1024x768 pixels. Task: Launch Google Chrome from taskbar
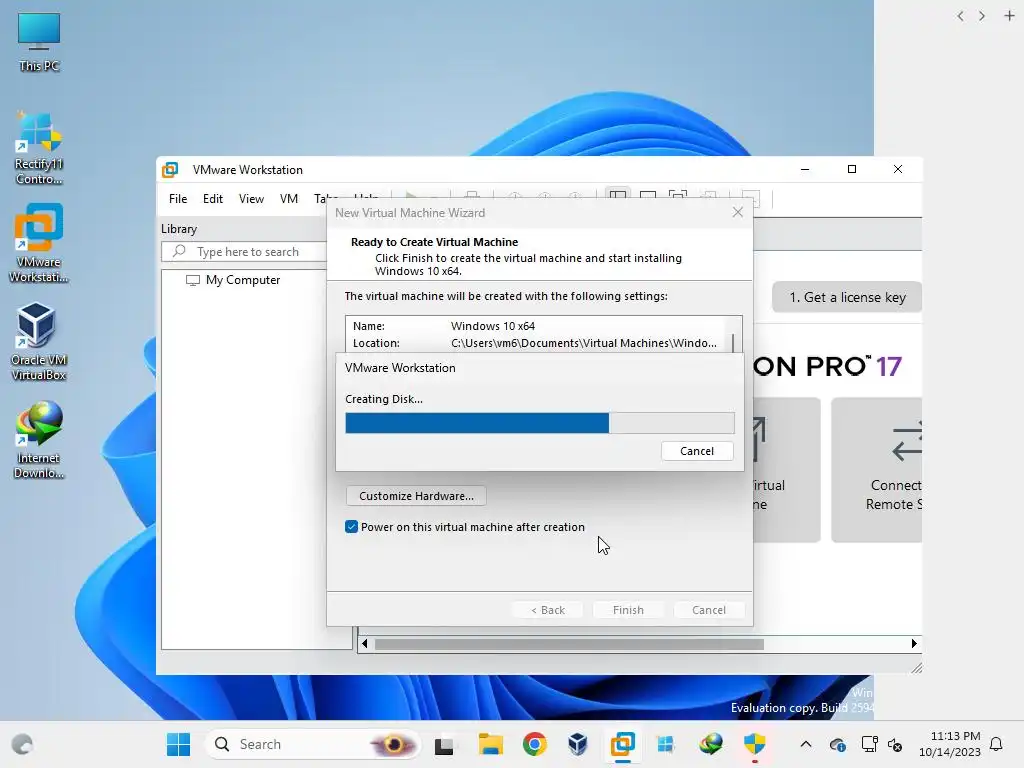click(534, 744)
